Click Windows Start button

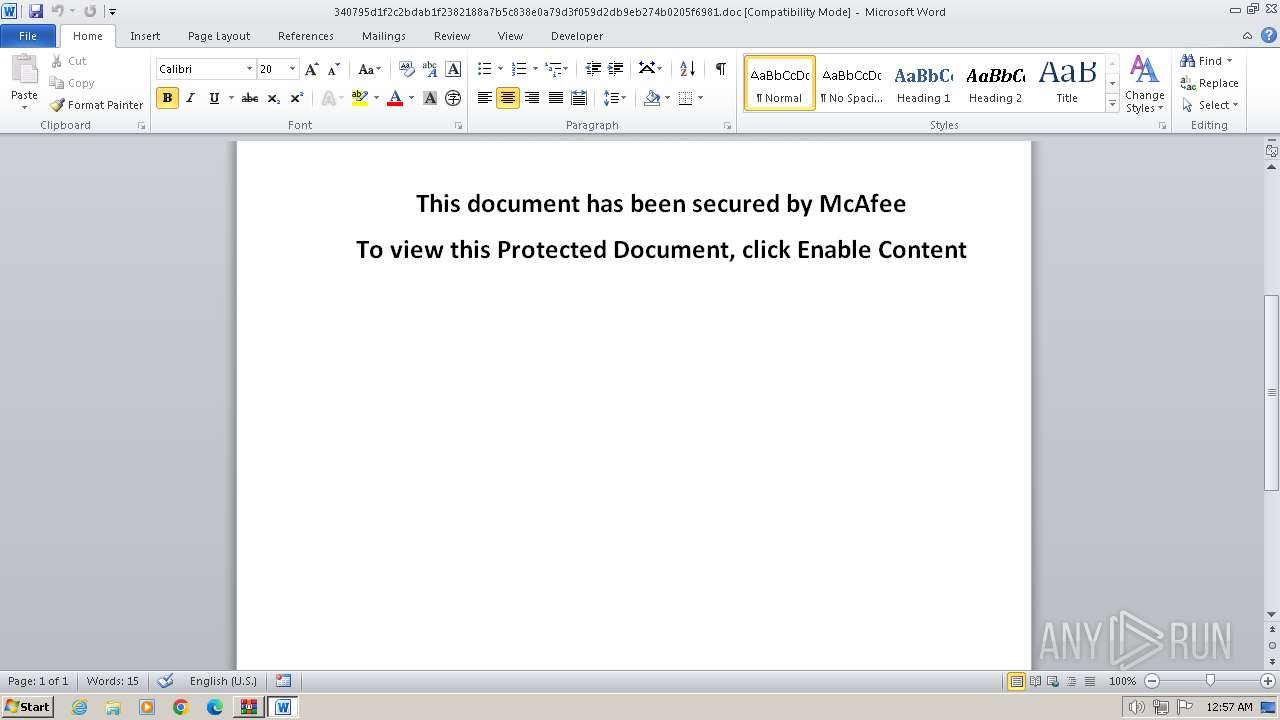pyautogui.click(x=27, y=706)
